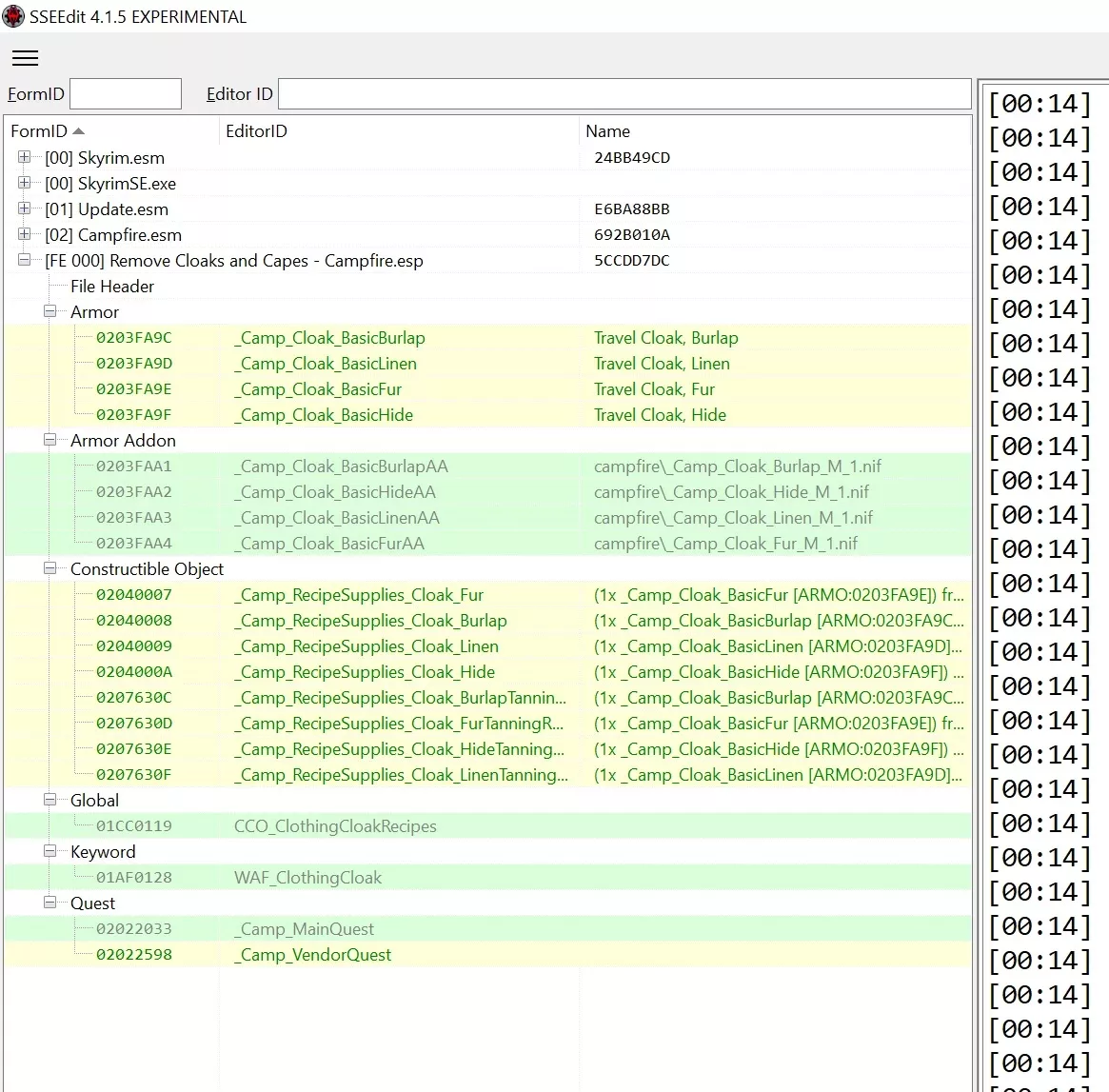Click the FormID ascending sort arrow
1109x1092 pixels.
[78, 130]
